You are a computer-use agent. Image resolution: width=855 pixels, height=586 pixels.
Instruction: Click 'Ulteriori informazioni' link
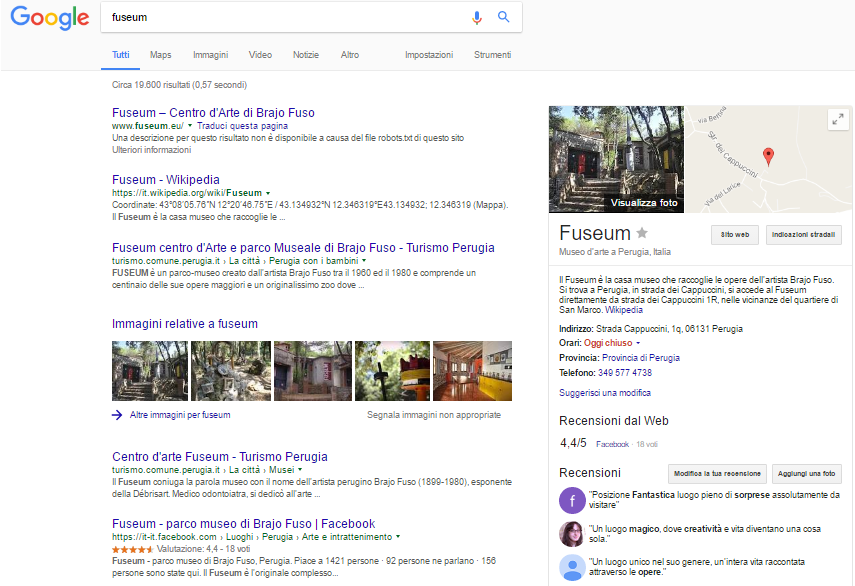click(x=152, y=150)
